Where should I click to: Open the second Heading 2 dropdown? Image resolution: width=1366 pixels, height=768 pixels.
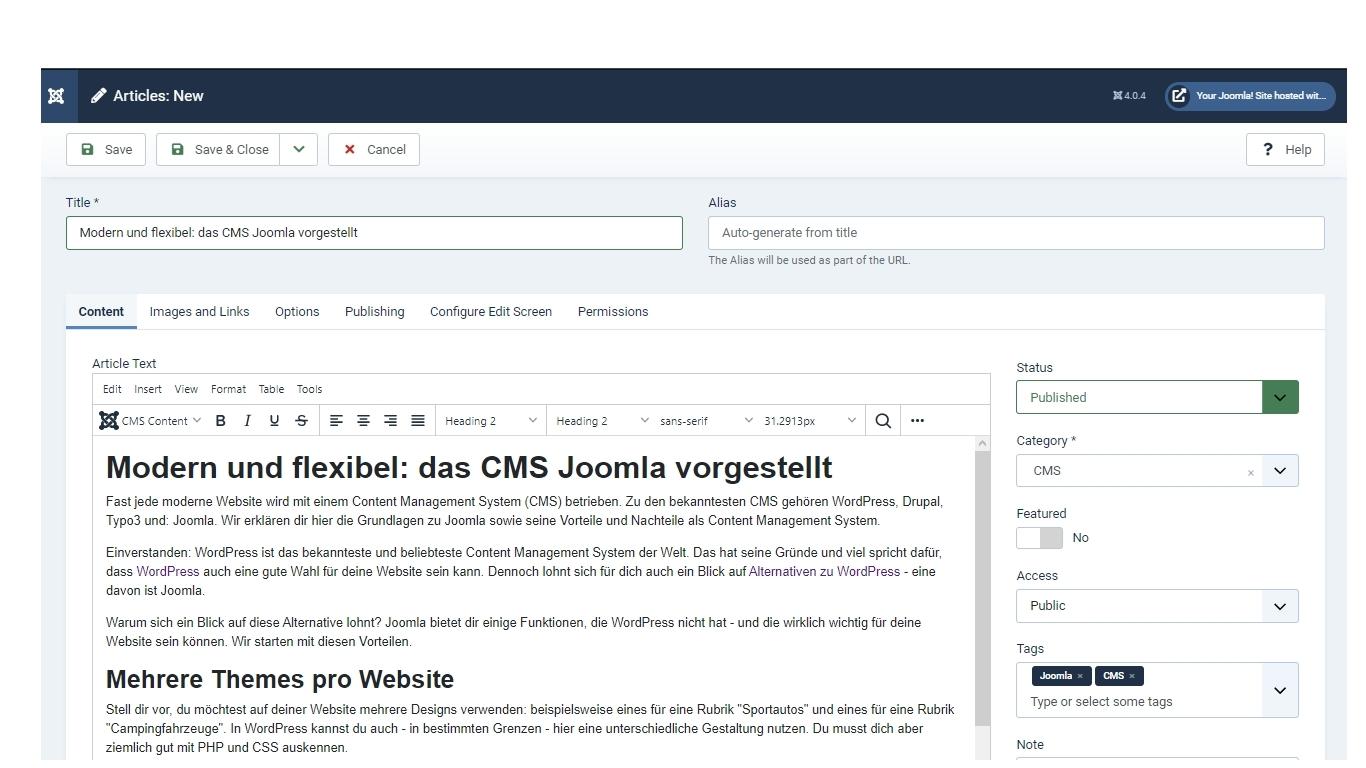(x=602, y=421)
